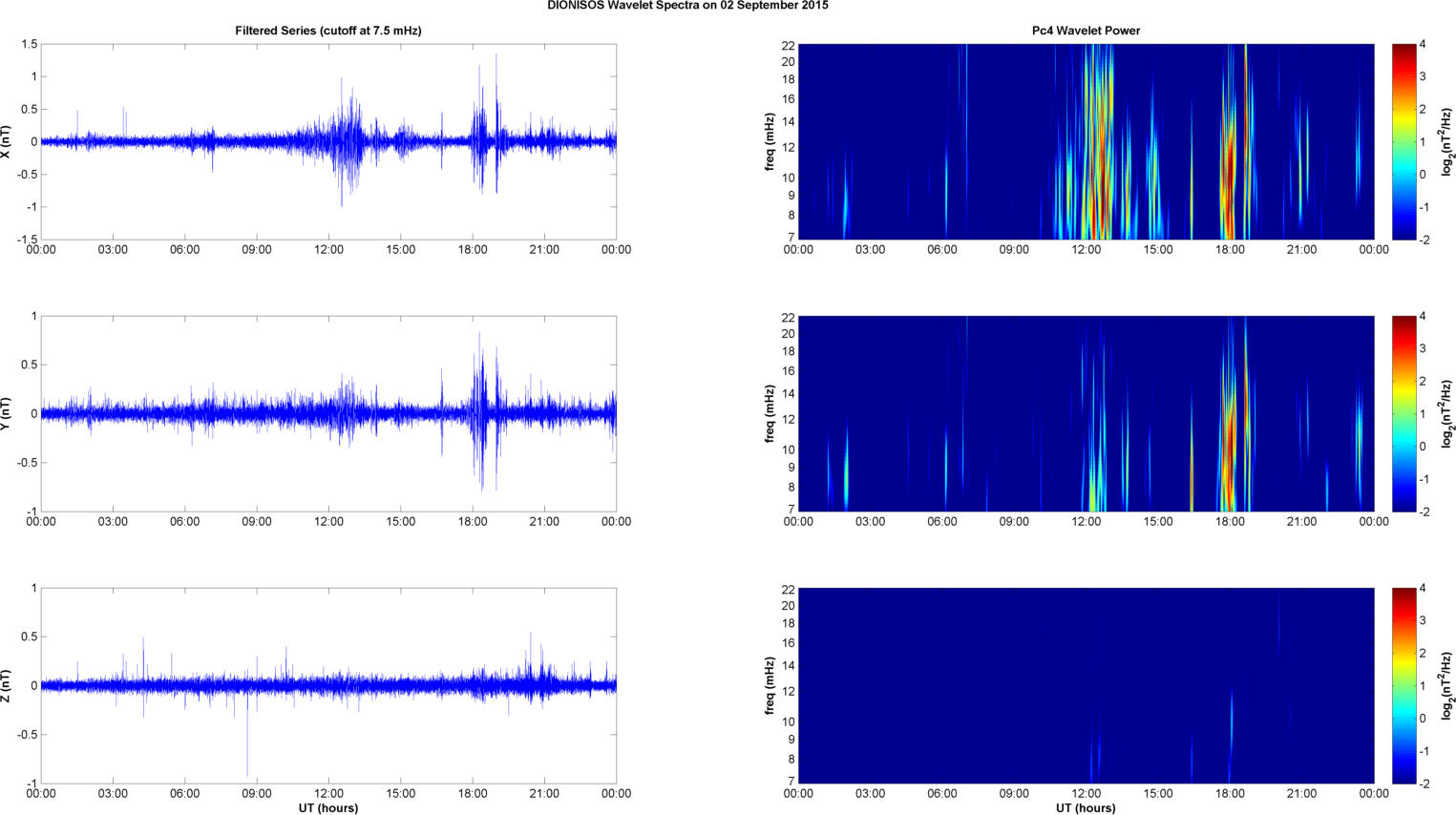Open the Z component wavelet power spectrogram
This screenshot has height=815, width=1456.
1086,685
